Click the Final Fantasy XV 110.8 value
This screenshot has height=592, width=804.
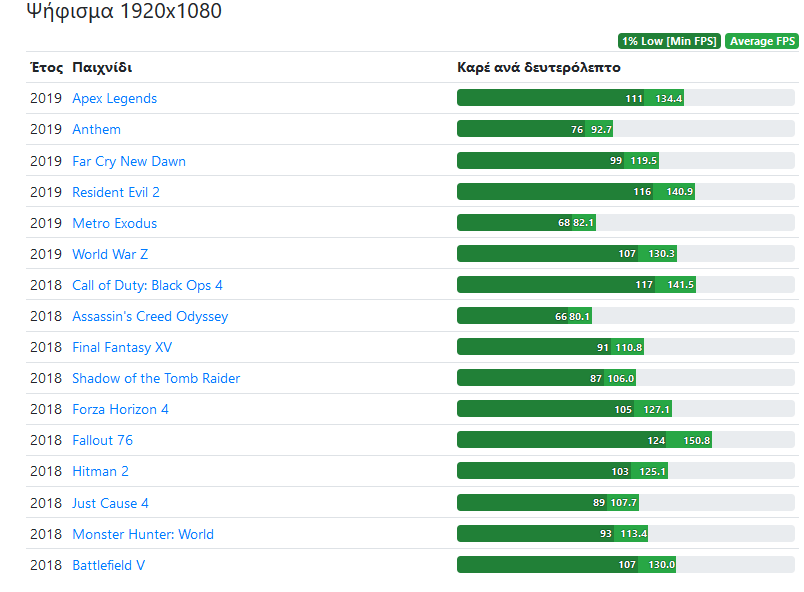[x=629, y=348]
